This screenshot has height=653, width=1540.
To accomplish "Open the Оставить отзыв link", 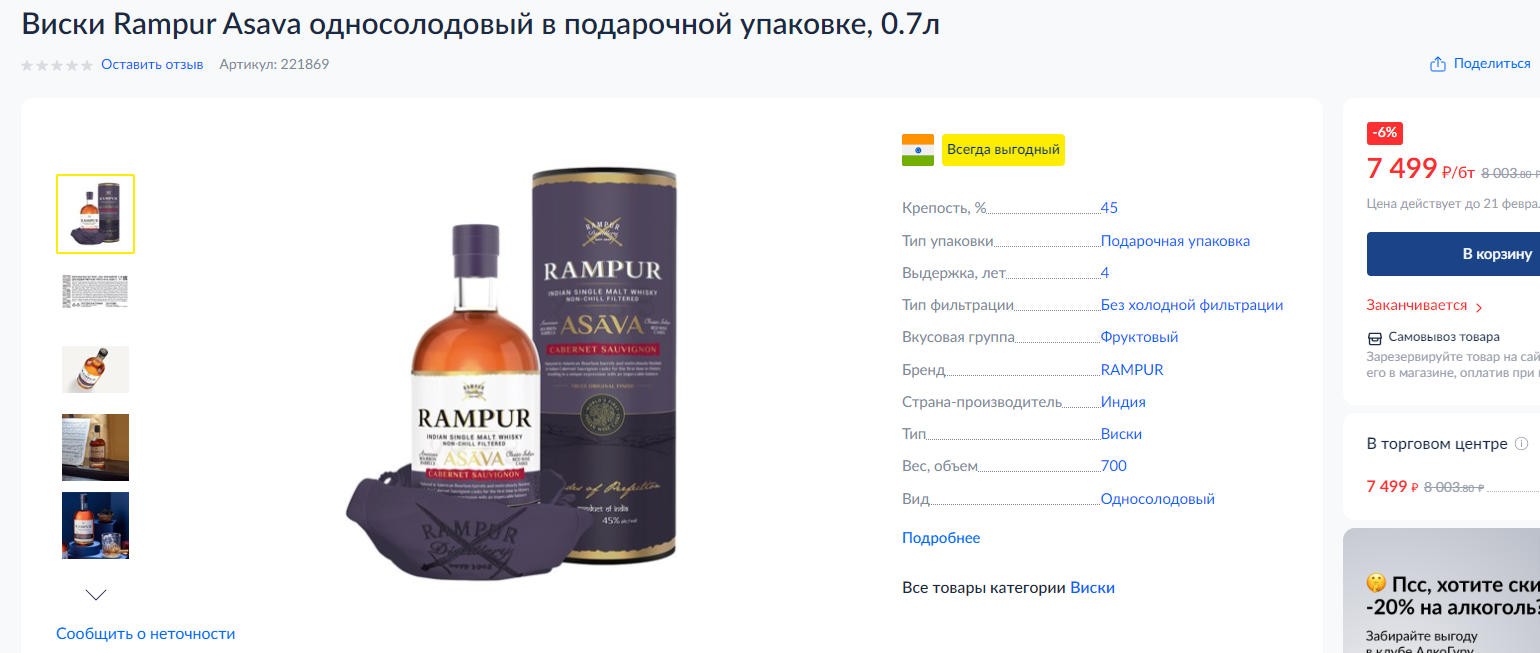I will click(x=152, y=64).
